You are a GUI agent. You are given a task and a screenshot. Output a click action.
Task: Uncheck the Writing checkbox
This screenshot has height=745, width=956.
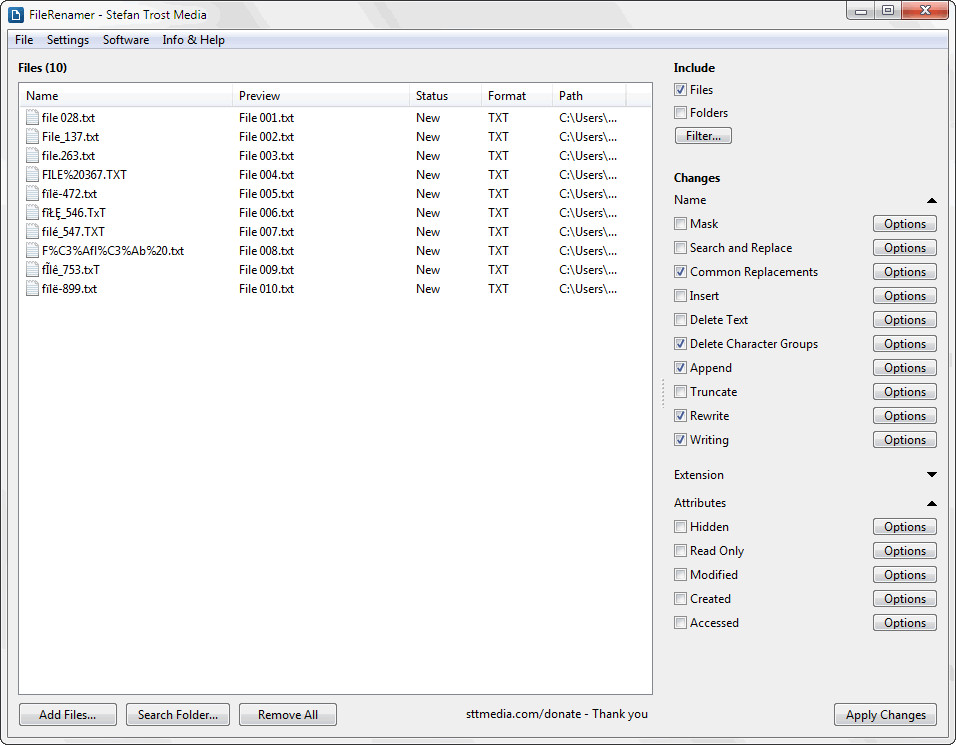(680, 440)
